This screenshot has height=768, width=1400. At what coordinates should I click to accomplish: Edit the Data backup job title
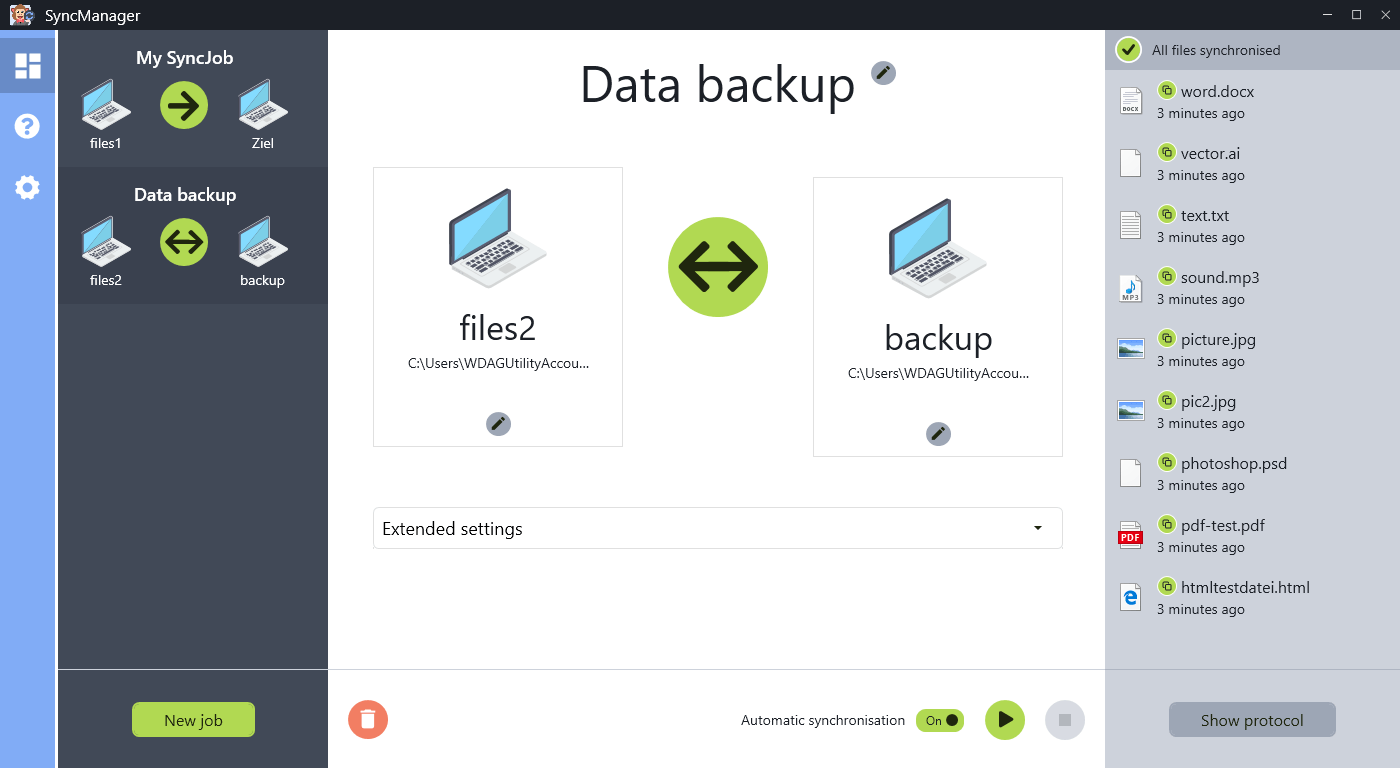pyautogui.click(x=883, y=72)
